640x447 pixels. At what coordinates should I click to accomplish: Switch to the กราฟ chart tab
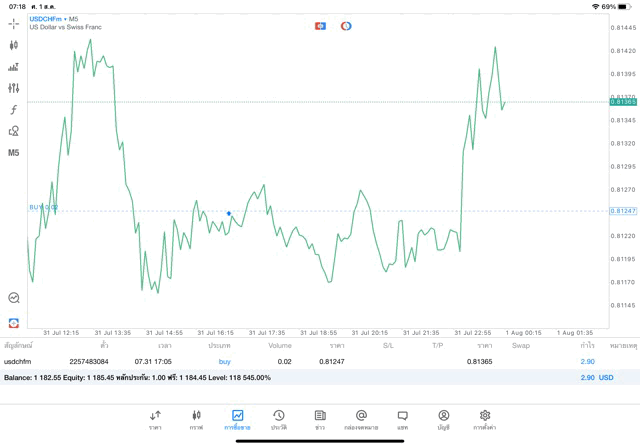pos(196,419)
